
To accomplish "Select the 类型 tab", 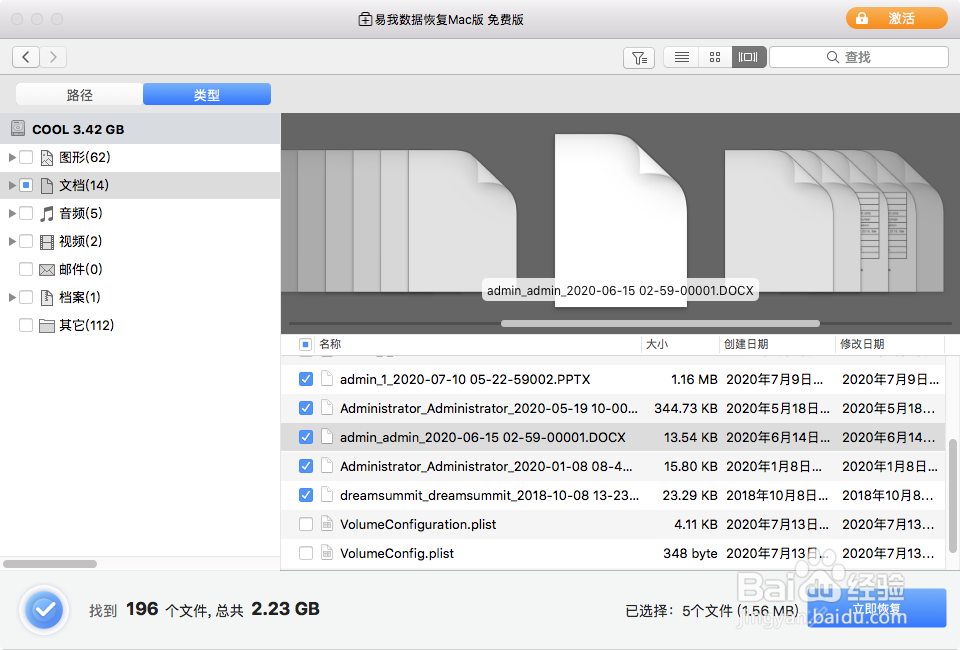I will coord(207,94).
